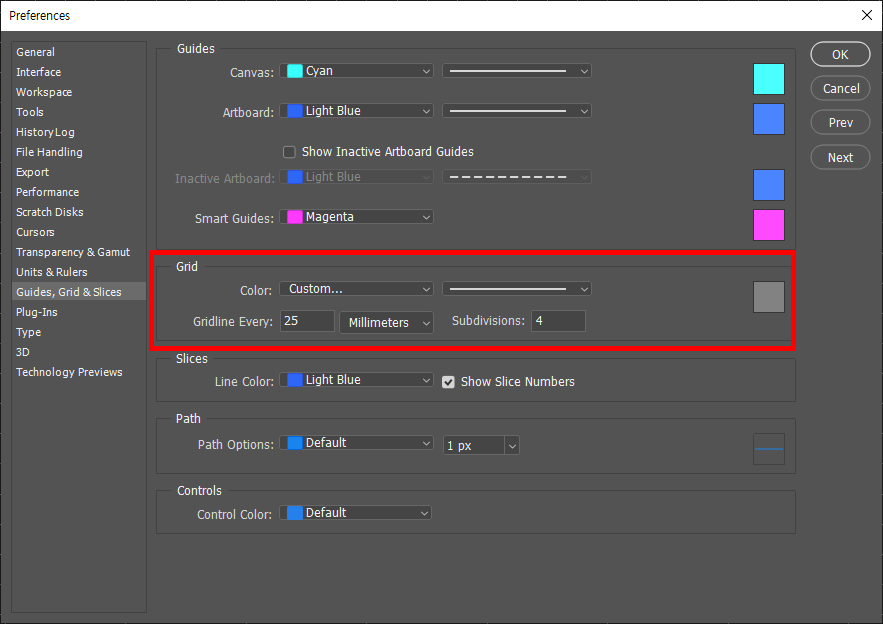The width and height of the screenshot is (883, 624).
Task: Open History Log preferences
Action: click(x=45, y=132)
